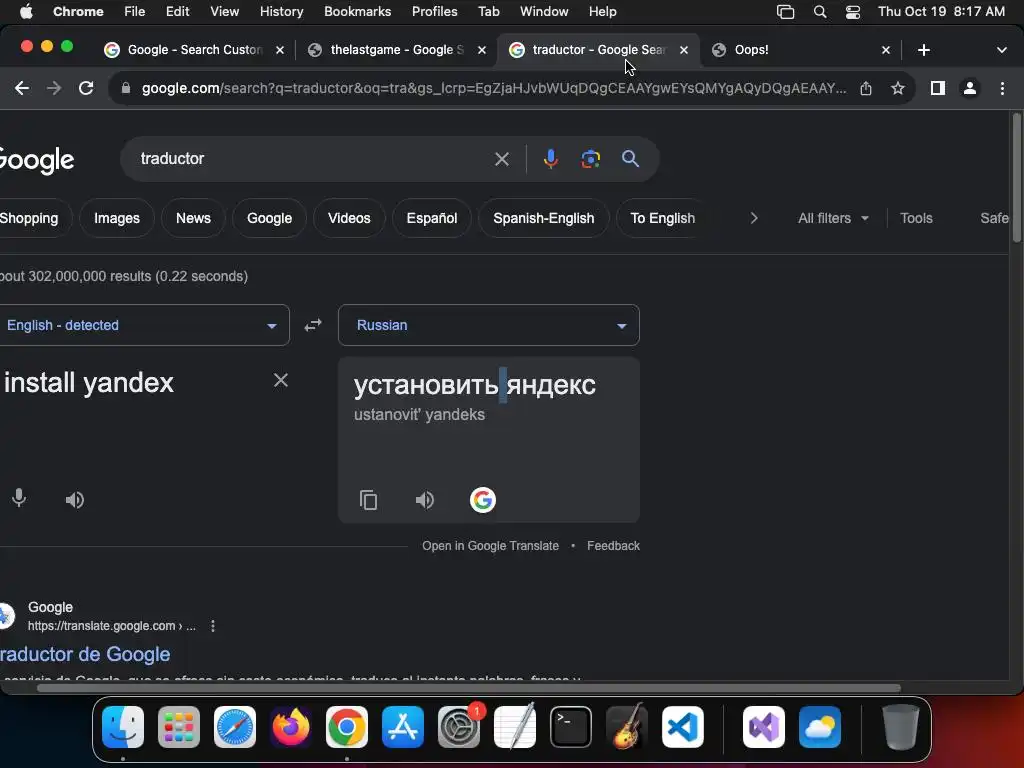This screenshot has width=1024, height=768.
Task: Launch Firefox from the dock
Action: click(x=291, y=727)
